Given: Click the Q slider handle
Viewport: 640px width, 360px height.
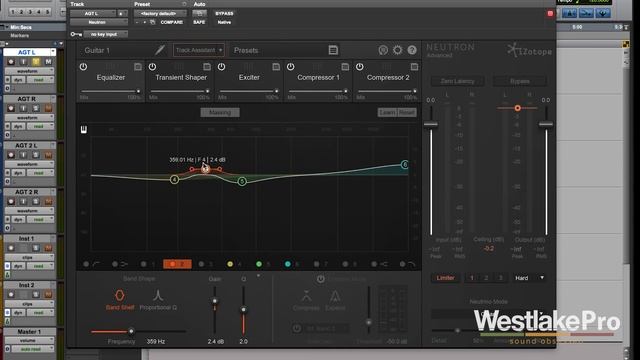Looking at the screenshot, I should pyautogui.click(x=243, y=310).
